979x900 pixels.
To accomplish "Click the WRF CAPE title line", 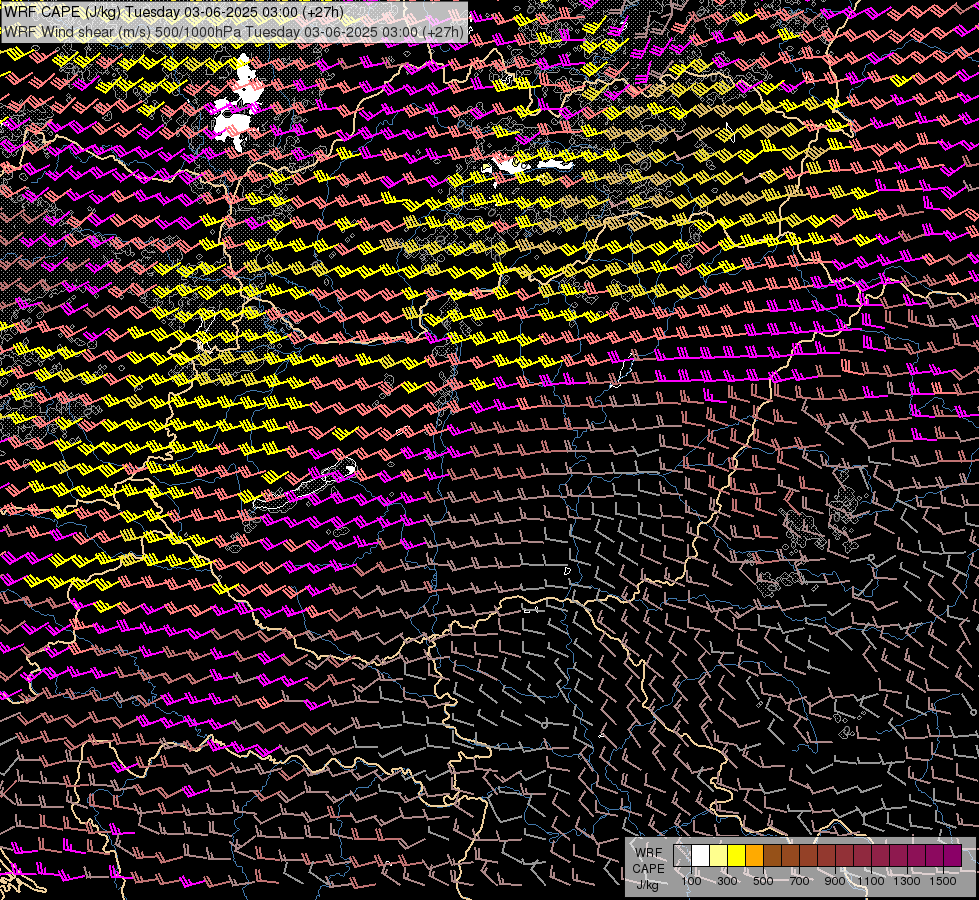I will 174,12.
